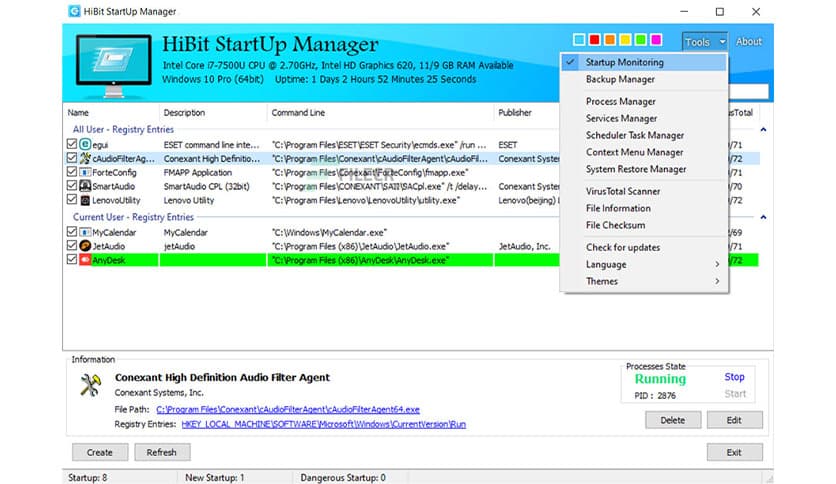
Task: Collapse All User Registry Entries group
Action: [x=763, y=130]
